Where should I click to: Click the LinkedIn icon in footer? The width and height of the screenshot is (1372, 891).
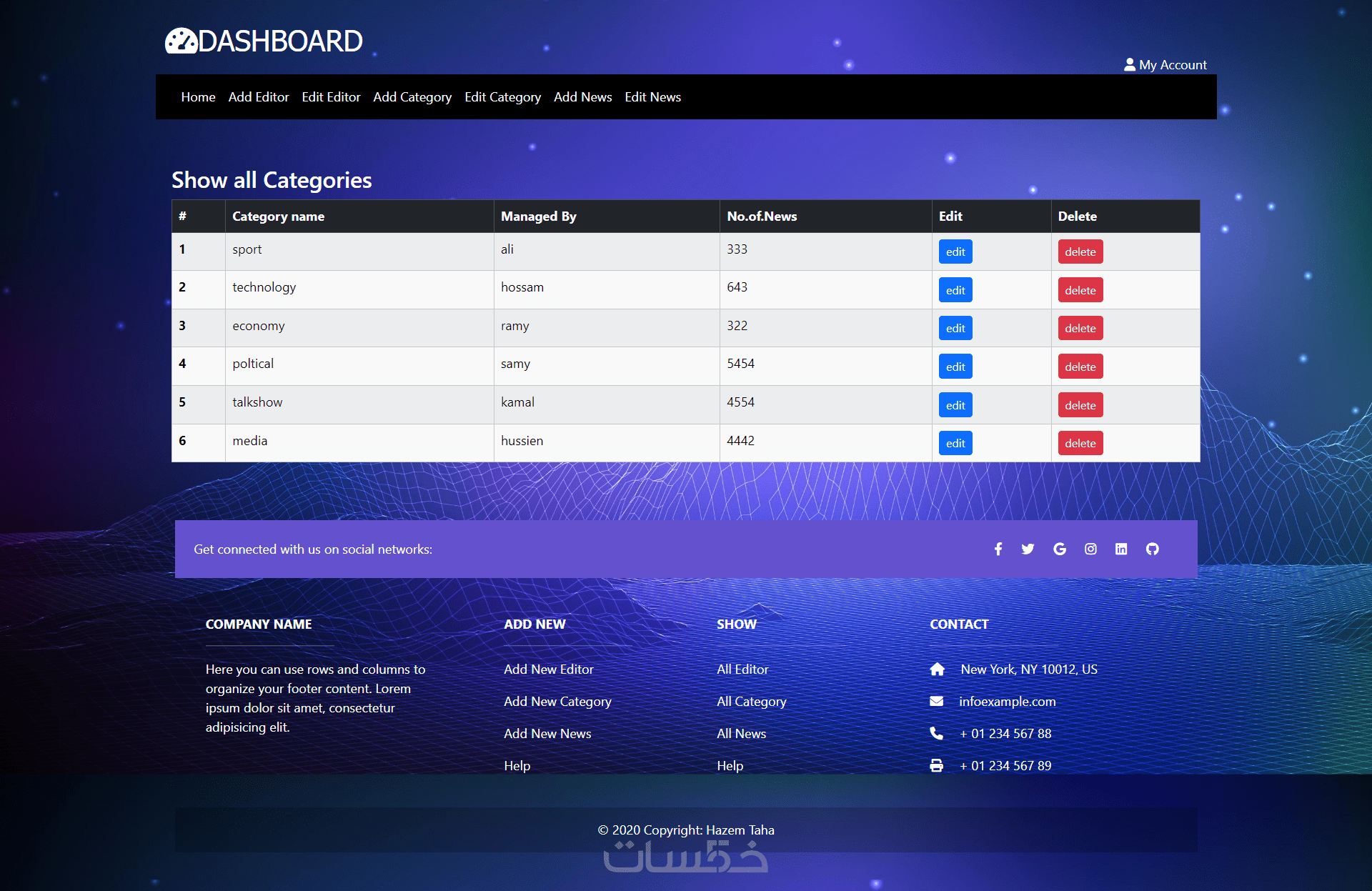[x=1121, y=549]
